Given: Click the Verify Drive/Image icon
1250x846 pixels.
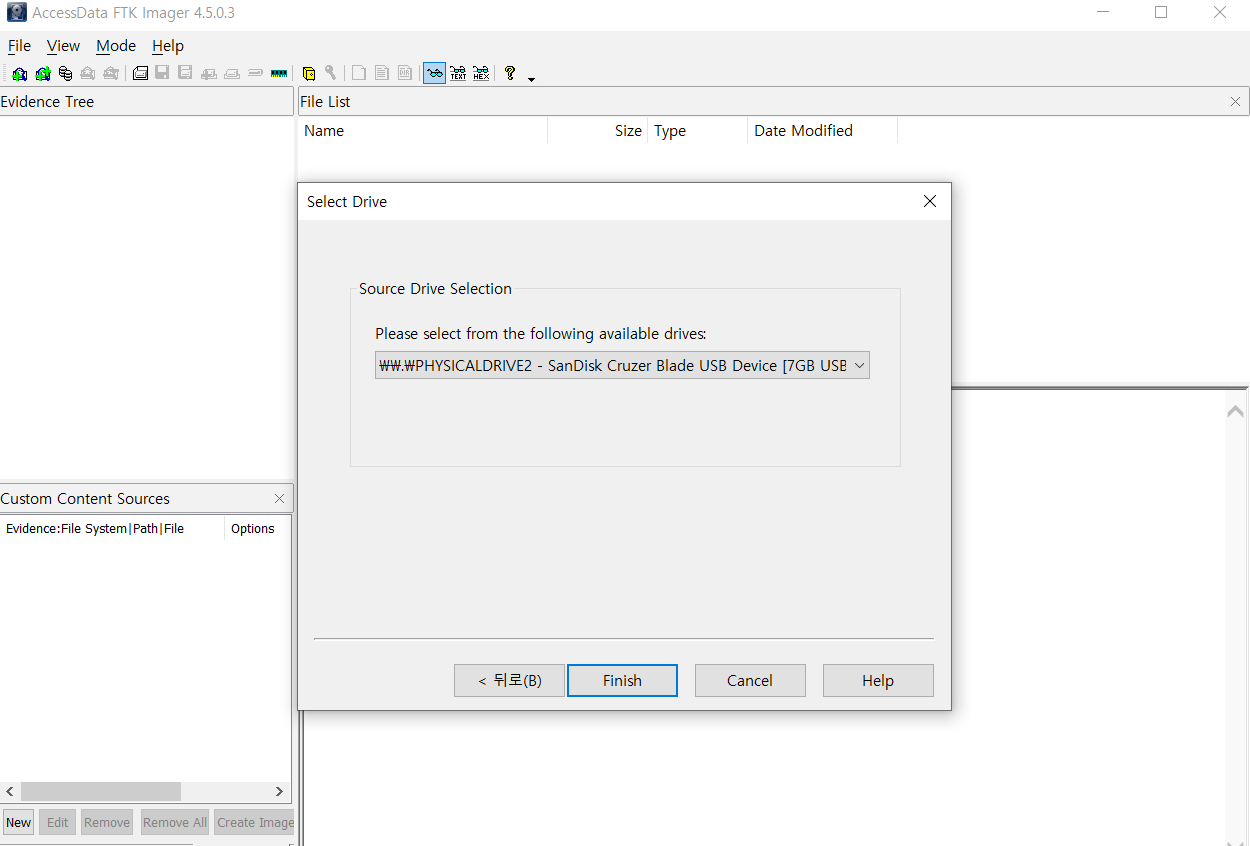Looking at the screenshot, I should [x=255, y=73].
